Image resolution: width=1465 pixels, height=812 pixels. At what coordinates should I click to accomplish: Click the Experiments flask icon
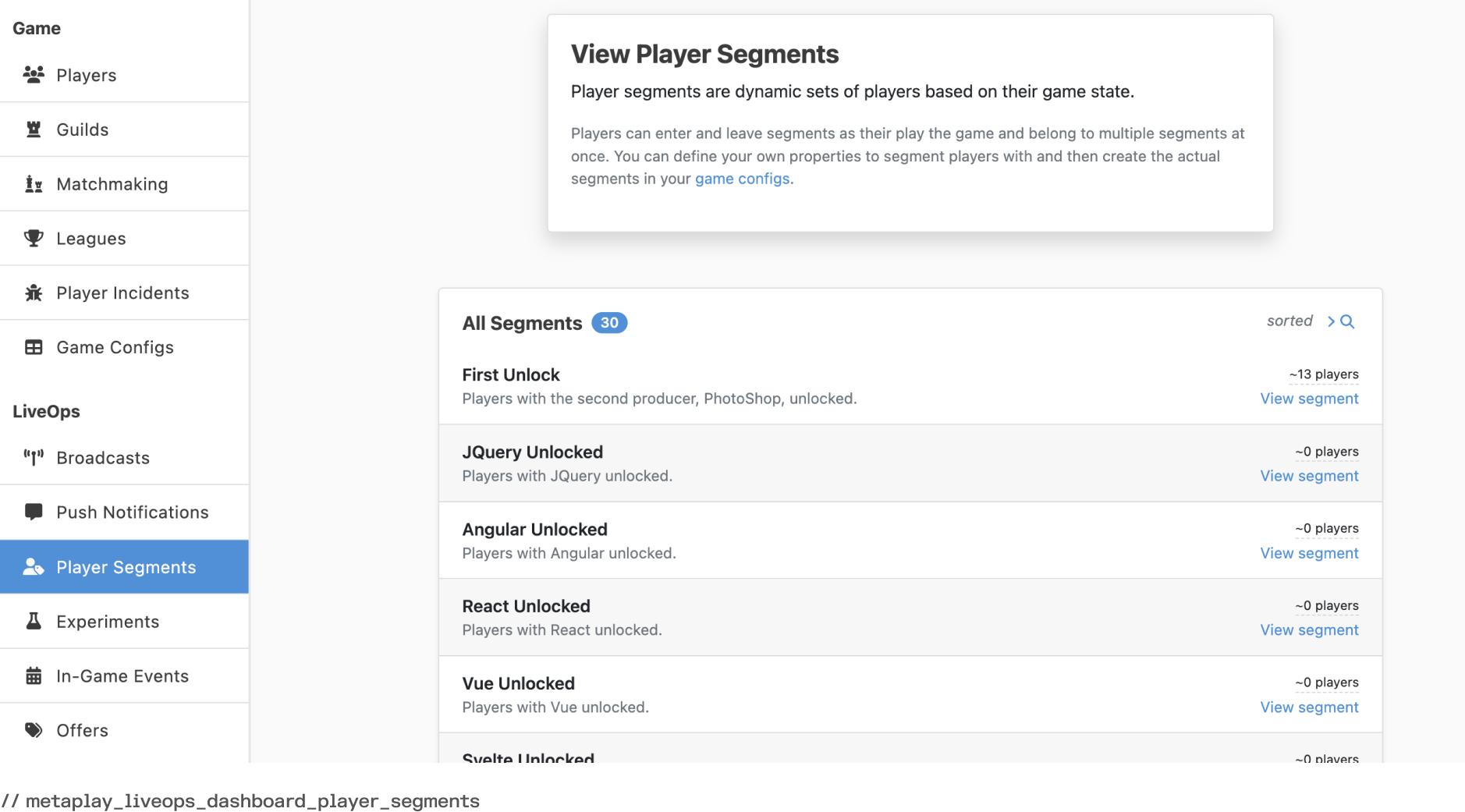click(x=34, y=621)
